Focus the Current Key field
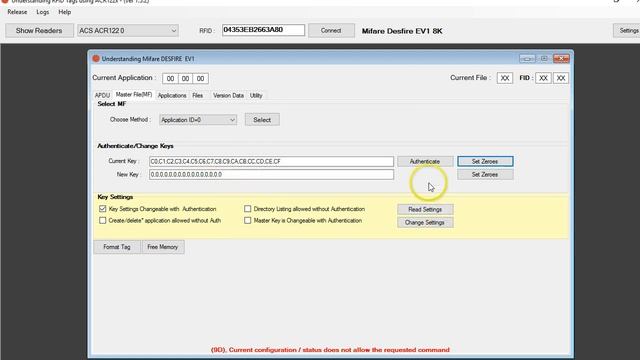The width and height of the screenshot is (640, 360). [271, 162]
